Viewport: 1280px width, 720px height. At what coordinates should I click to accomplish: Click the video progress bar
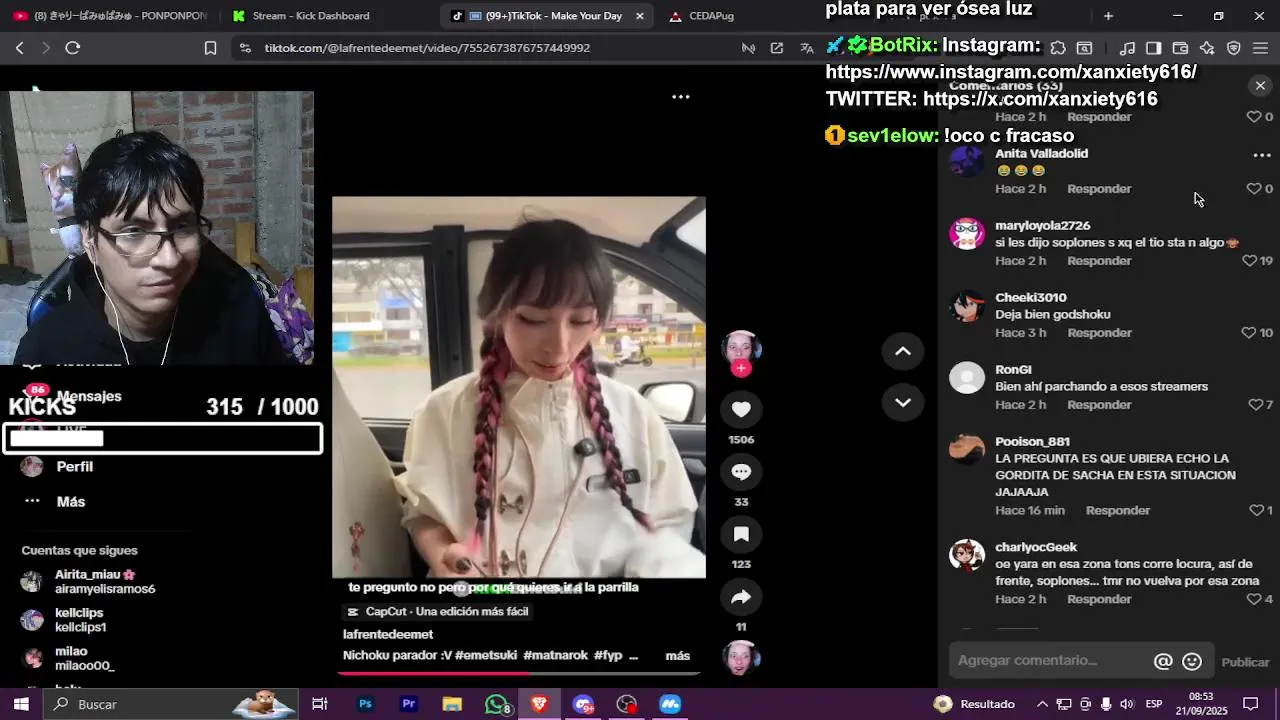pos(518,674)
